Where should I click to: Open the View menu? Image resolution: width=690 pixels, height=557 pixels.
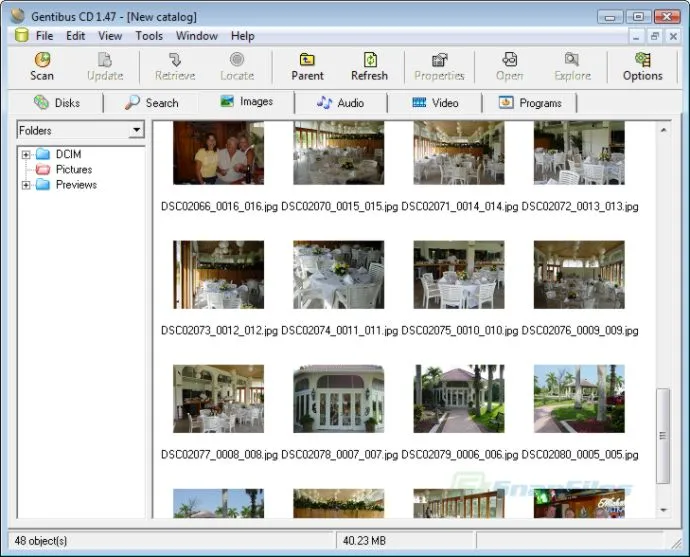[110, 36]
